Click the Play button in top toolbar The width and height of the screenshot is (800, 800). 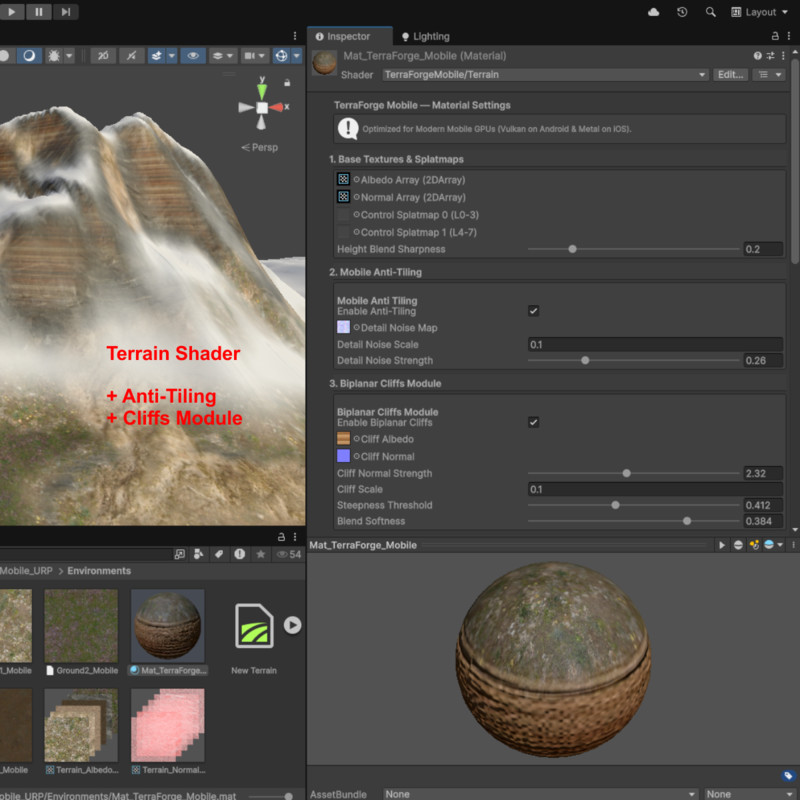click(11, 11)
